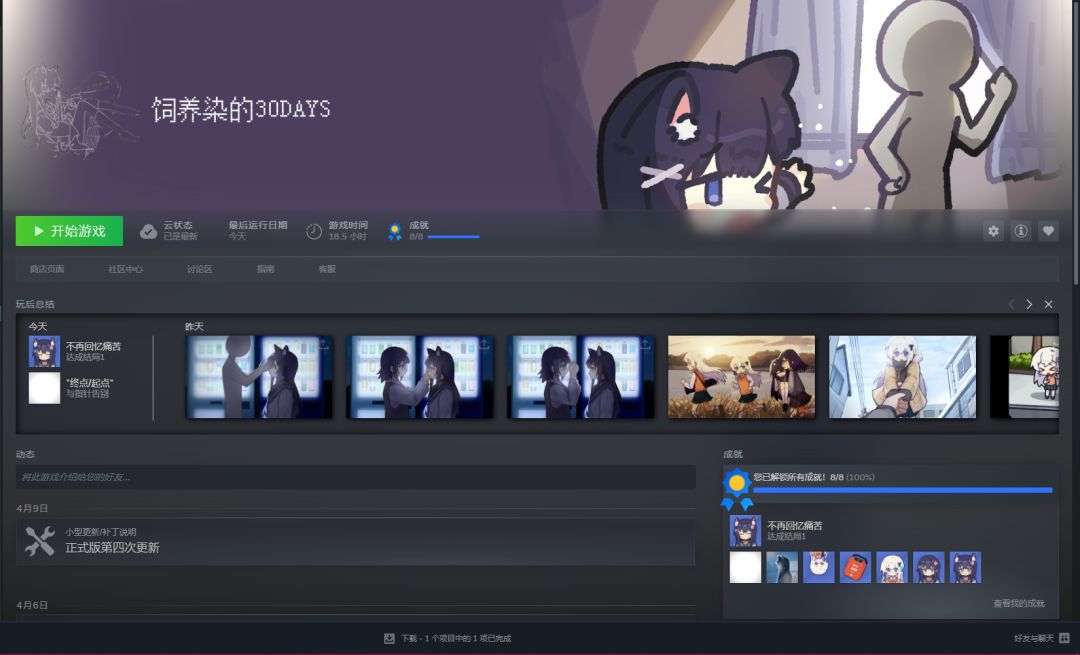Open the 社区中心 tab
The height and width of the screenshot is (655, 1080).
pos(125,269)
